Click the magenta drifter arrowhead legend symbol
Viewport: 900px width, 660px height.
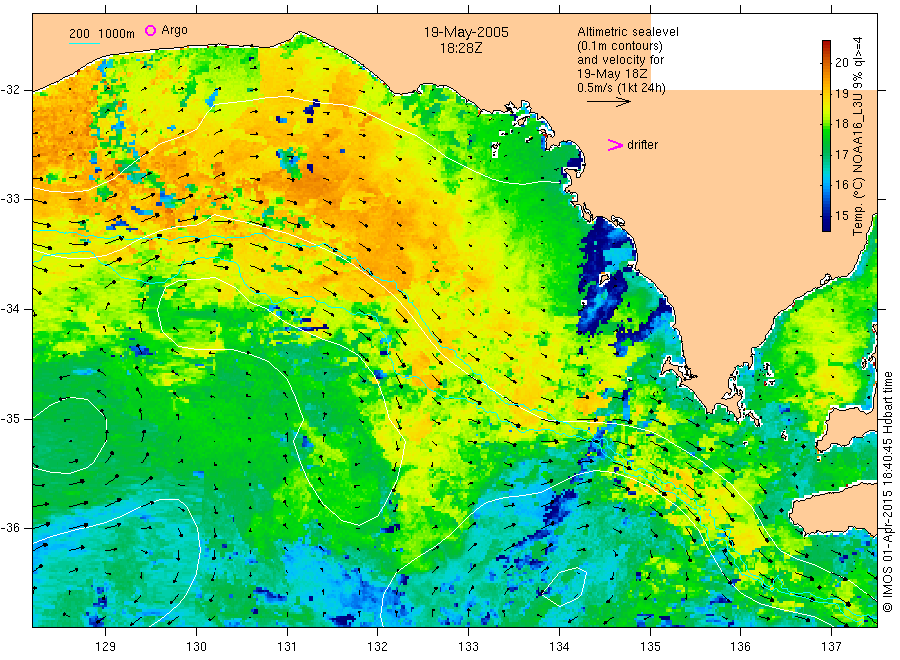pos(615,145)
